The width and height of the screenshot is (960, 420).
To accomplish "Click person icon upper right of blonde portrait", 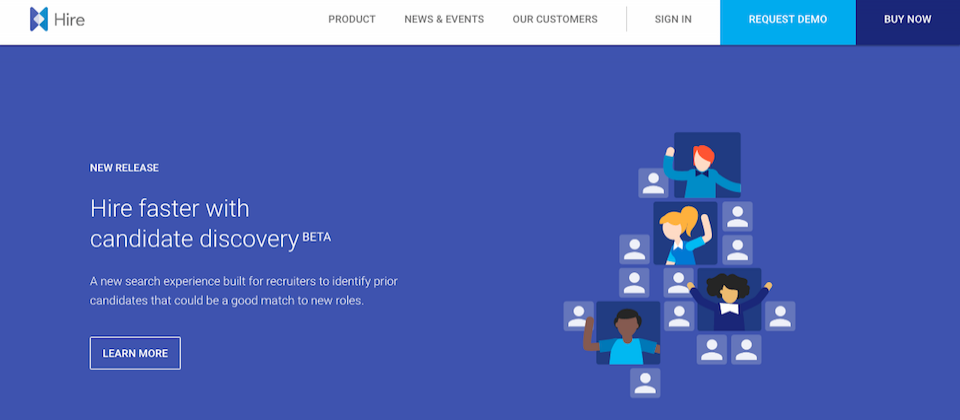I will 737,217.
